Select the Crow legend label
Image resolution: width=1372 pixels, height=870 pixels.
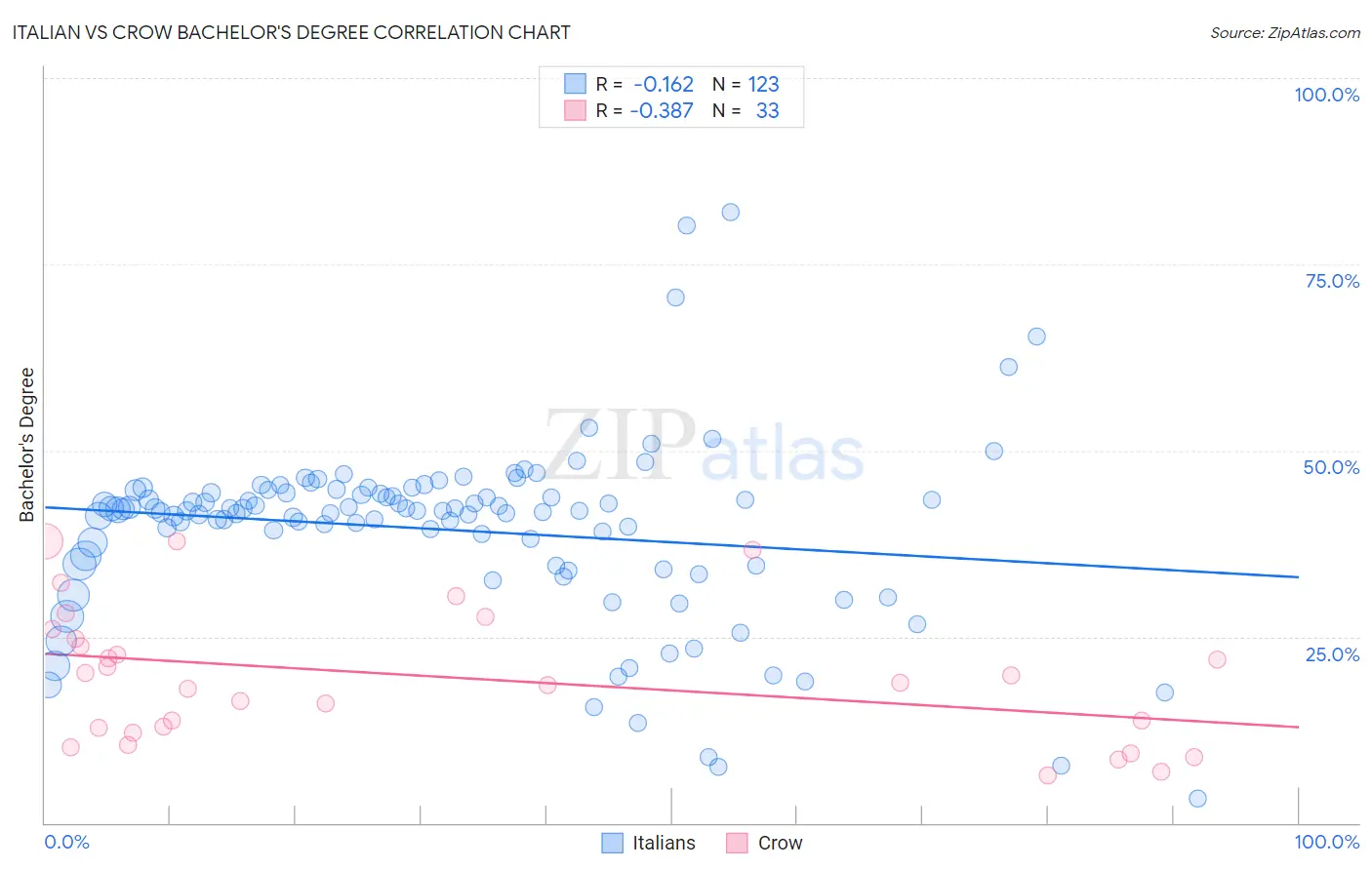[780, 843]
